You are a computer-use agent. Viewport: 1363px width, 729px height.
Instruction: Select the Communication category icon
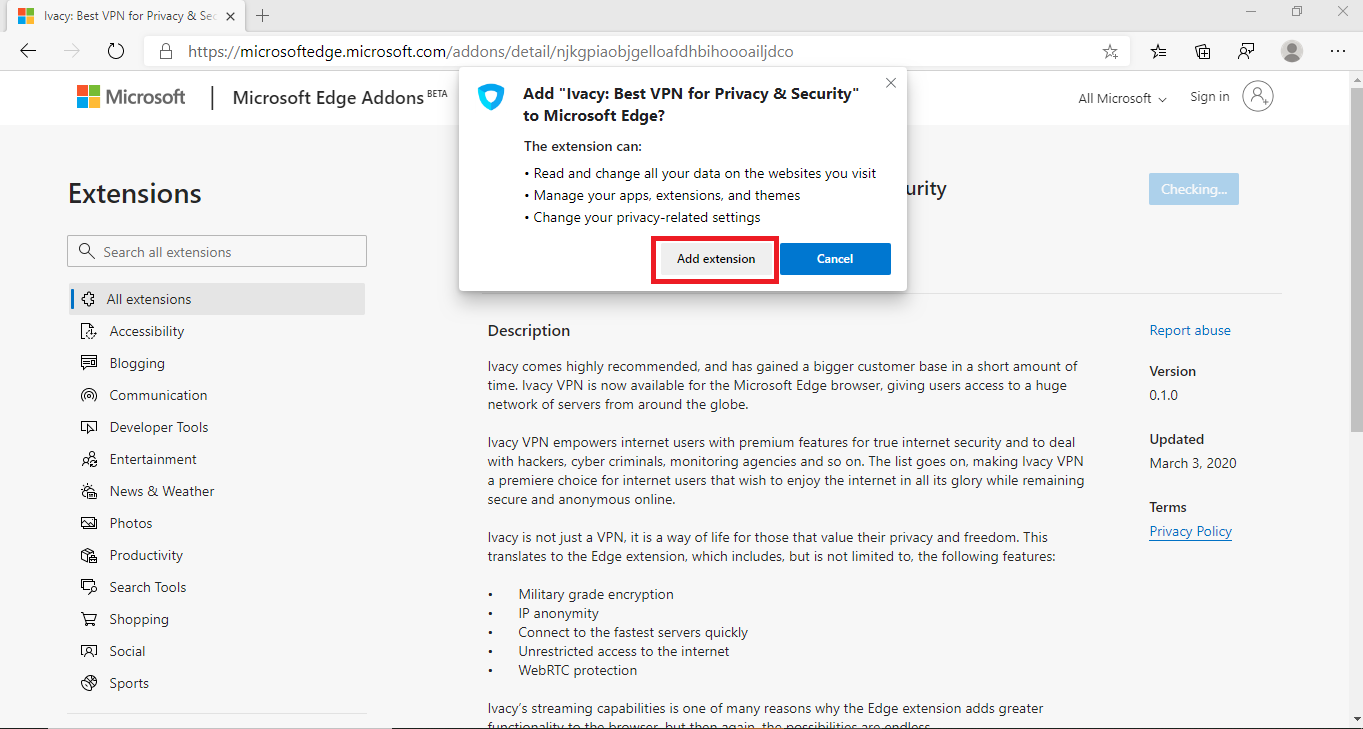coord(89,395)
